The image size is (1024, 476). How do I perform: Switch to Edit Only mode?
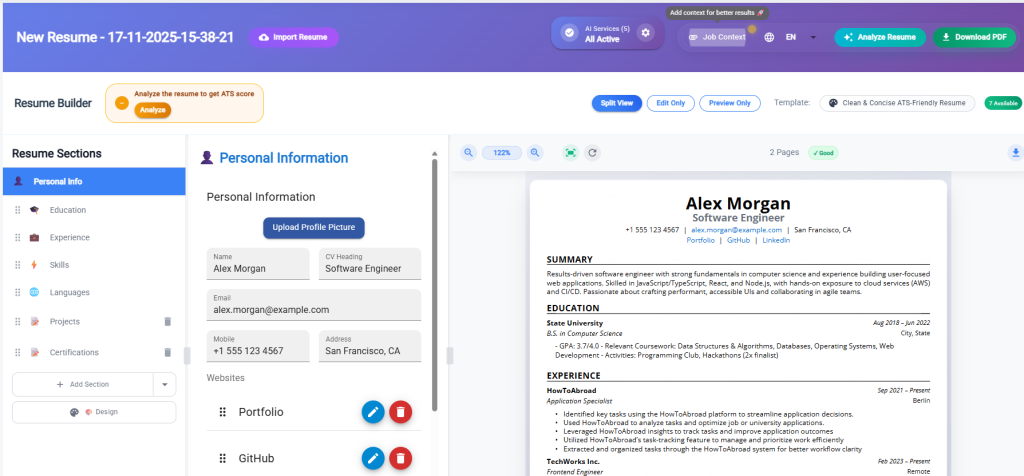point(671,103)
